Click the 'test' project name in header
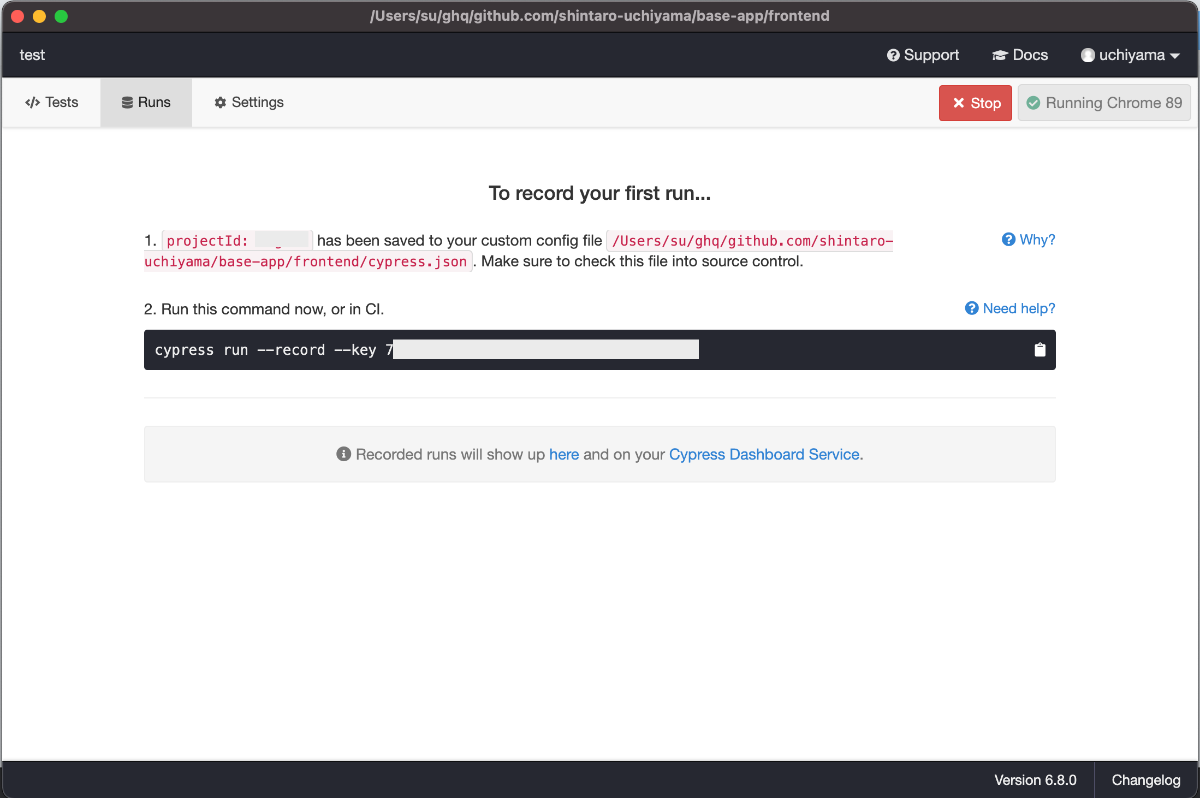 click(33, 55)
